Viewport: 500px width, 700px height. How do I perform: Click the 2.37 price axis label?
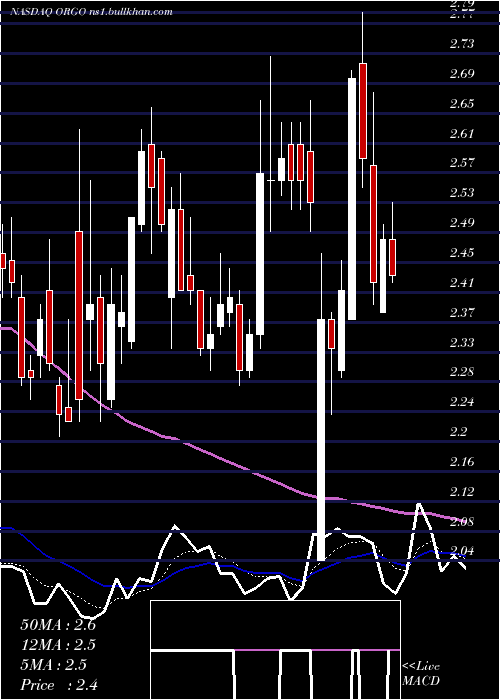tap(462, 312)
